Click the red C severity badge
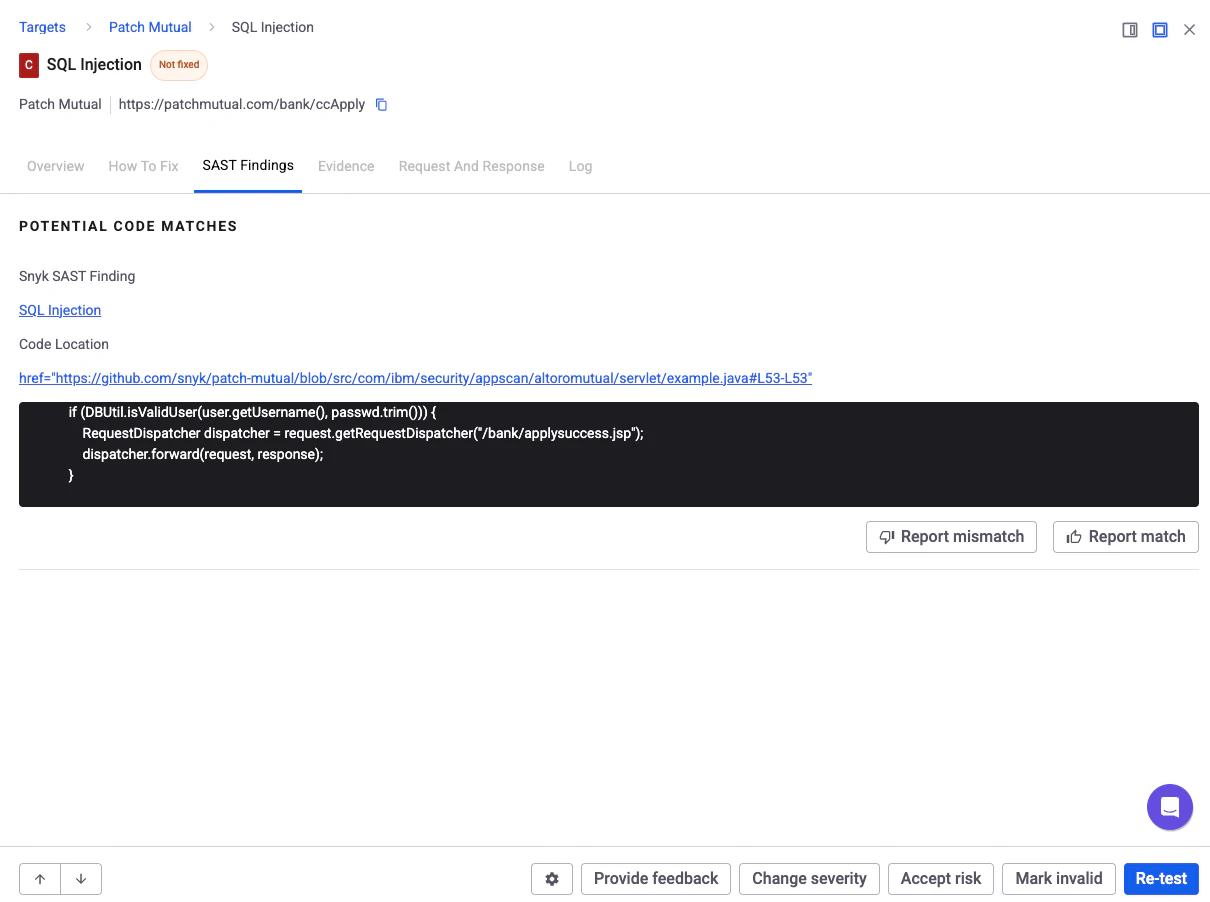1210x902 pixels. (x=29, y=65)
